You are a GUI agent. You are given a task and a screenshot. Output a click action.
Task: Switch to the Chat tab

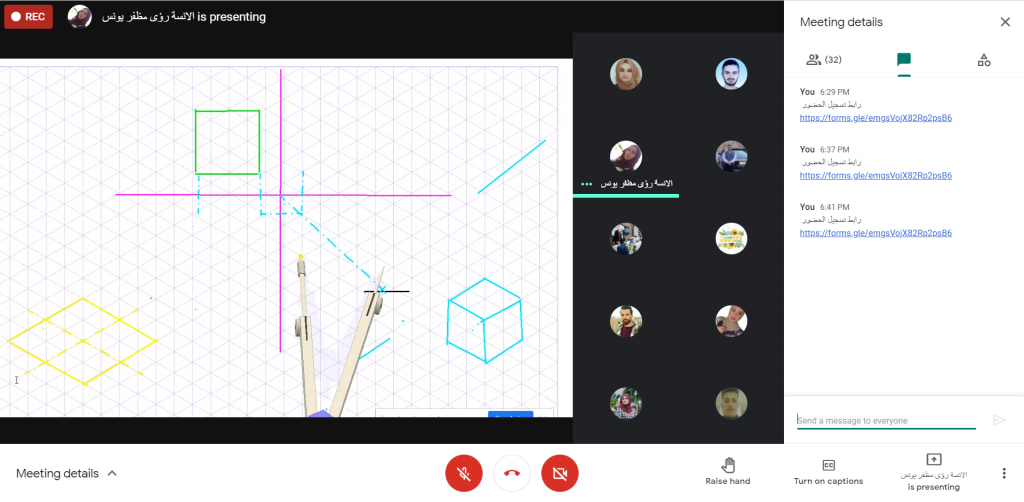click(x=904, y=60)
